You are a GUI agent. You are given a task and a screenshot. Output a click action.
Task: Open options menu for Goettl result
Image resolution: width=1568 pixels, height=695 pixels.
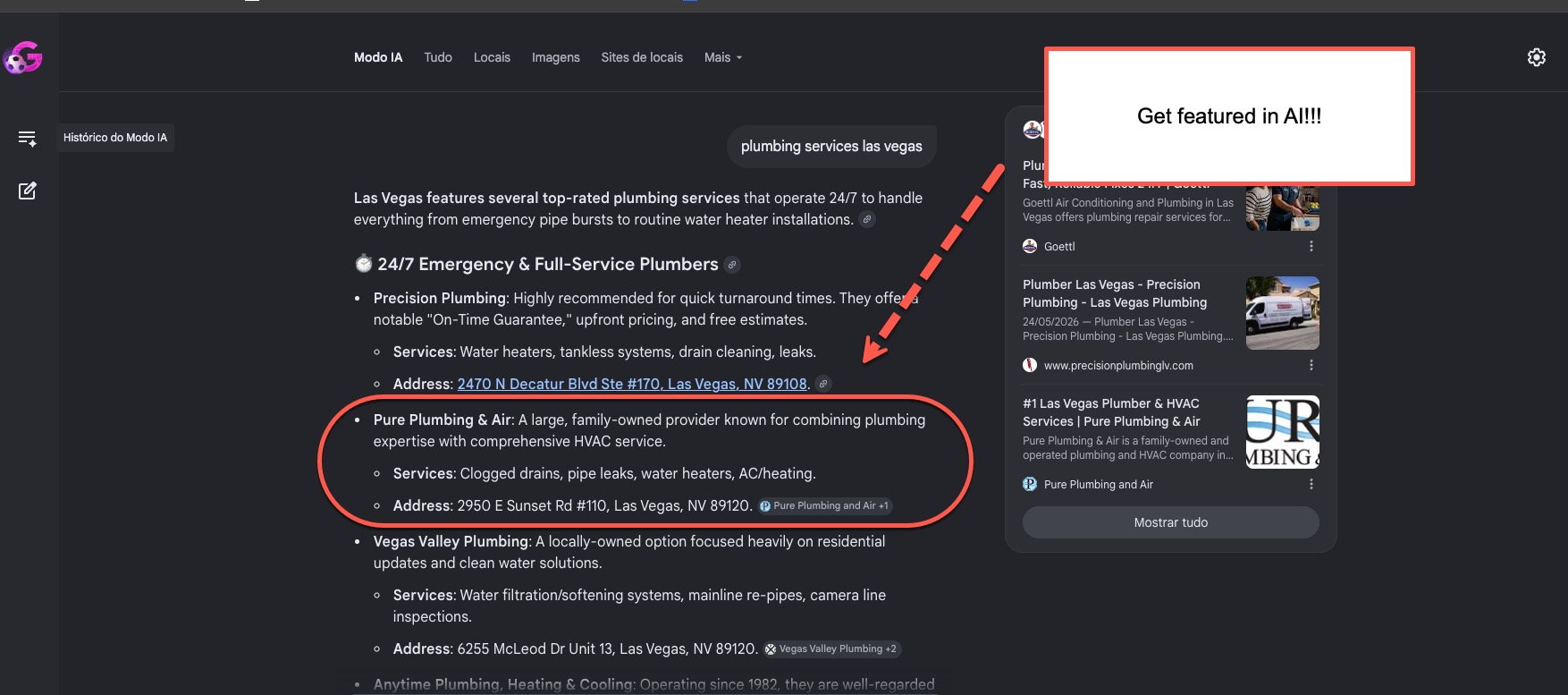coord(1311,246)
